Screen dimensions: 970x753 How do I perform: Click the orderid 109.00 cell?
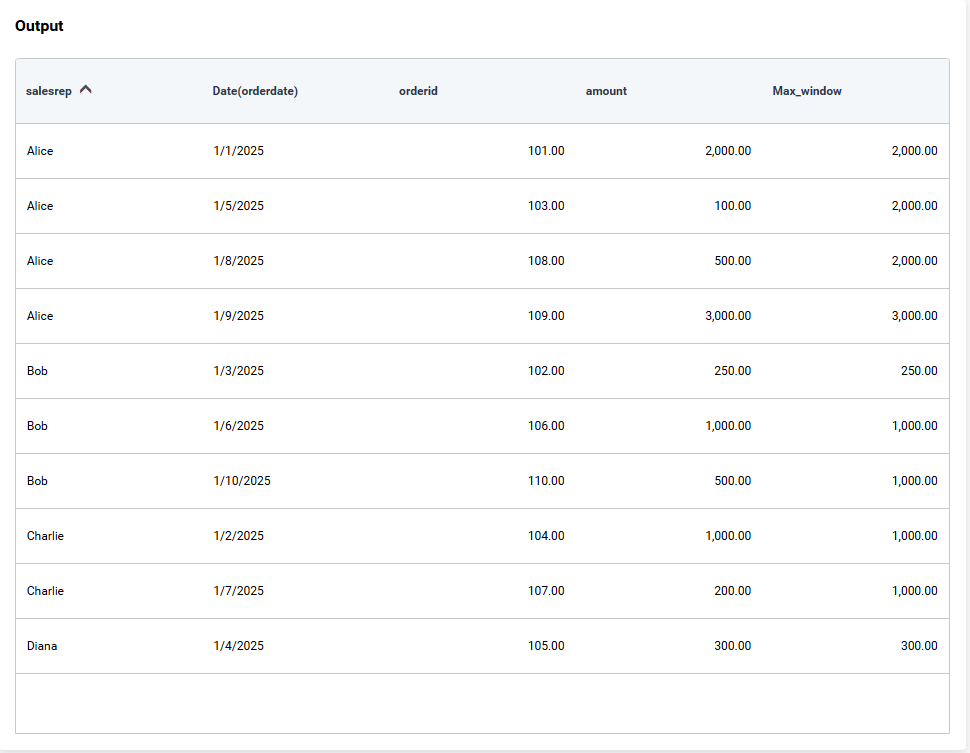pyautogui.click(x=546, y=316)
